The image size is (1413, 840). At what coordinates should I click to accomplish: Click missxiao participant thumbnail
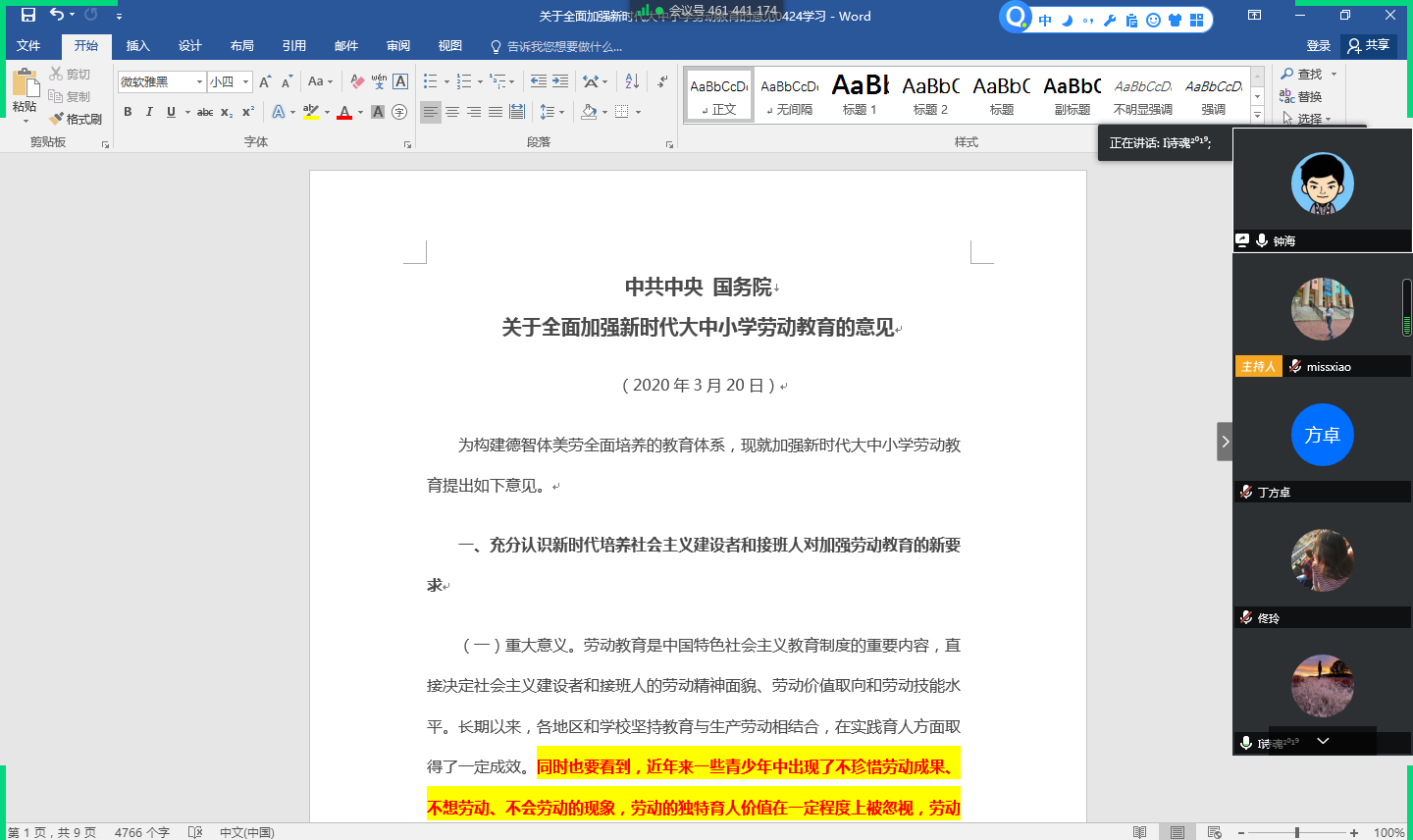pos(1323,316)
